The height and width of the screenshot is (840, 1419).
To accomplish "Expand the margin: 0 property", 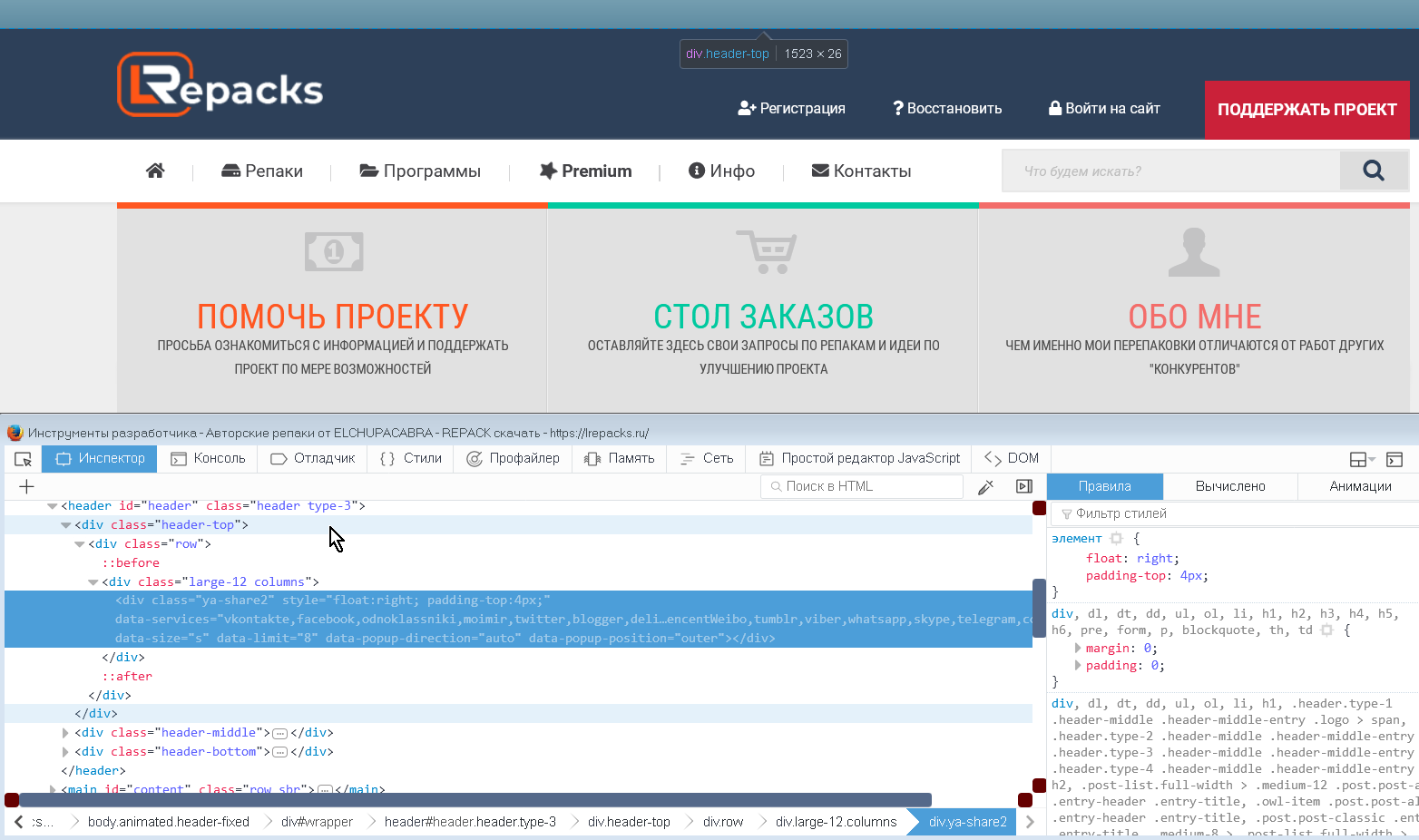I will pos(1079,648).
